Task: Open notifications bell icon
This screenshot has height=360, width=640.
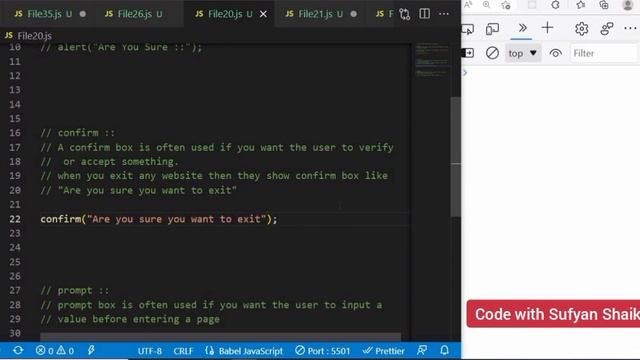Action: coord(444,351)
